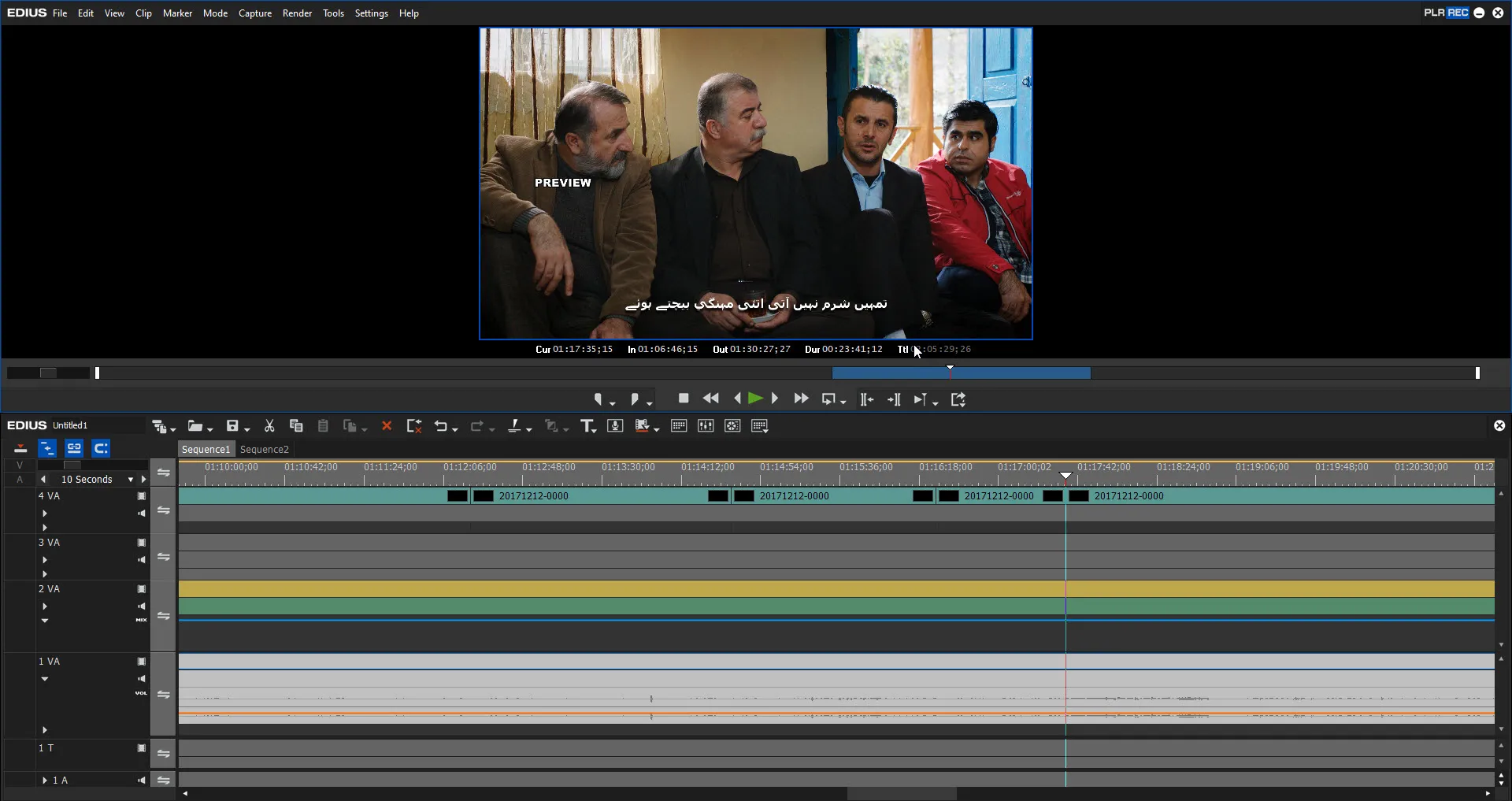Click the green Play button
Viewport: 1512px width, 801px height.
(x=755, y=399)
